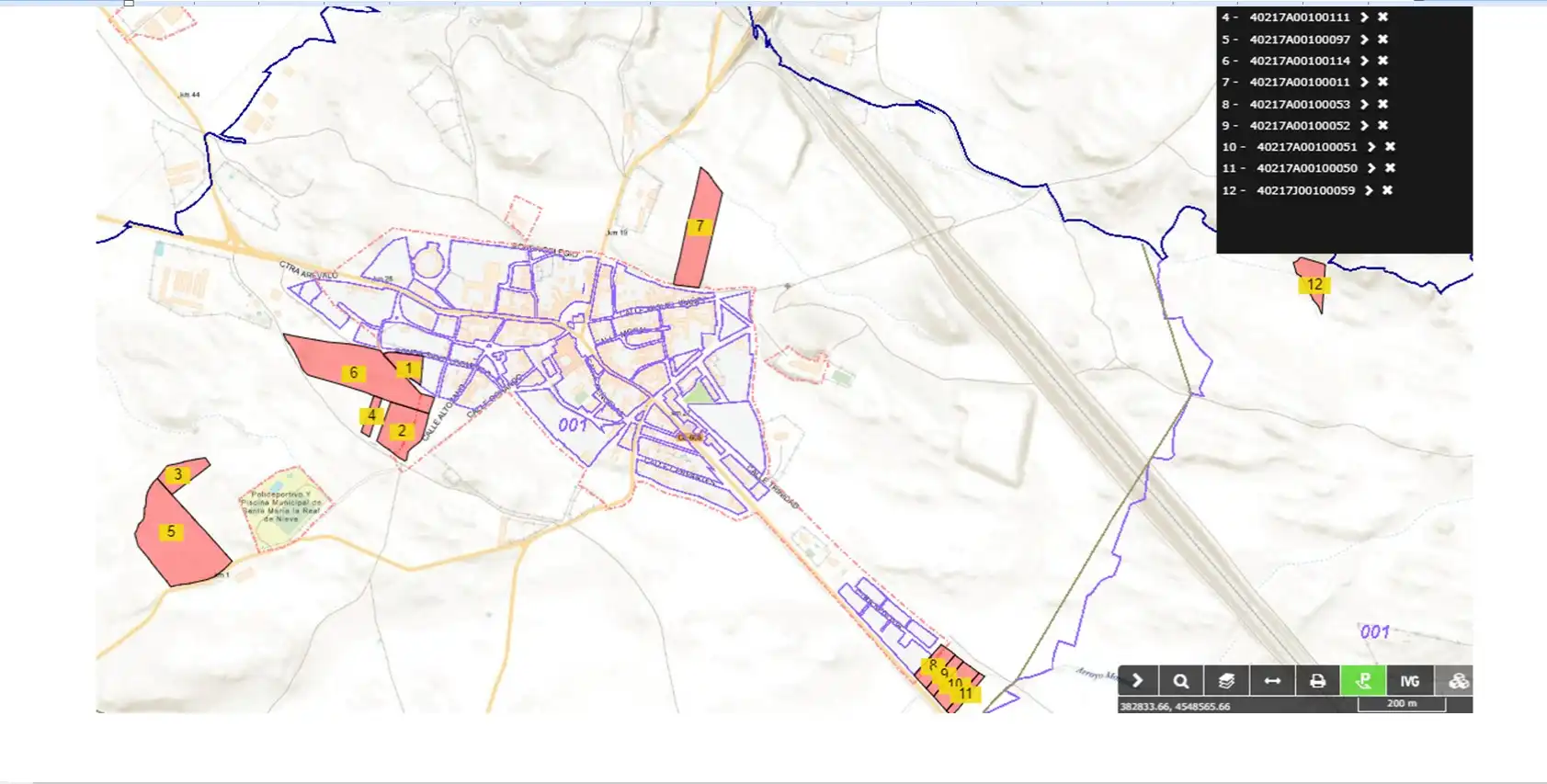Click map parcel marker labeled 6
Screen dimensions: 1547x784
[354, 373]
